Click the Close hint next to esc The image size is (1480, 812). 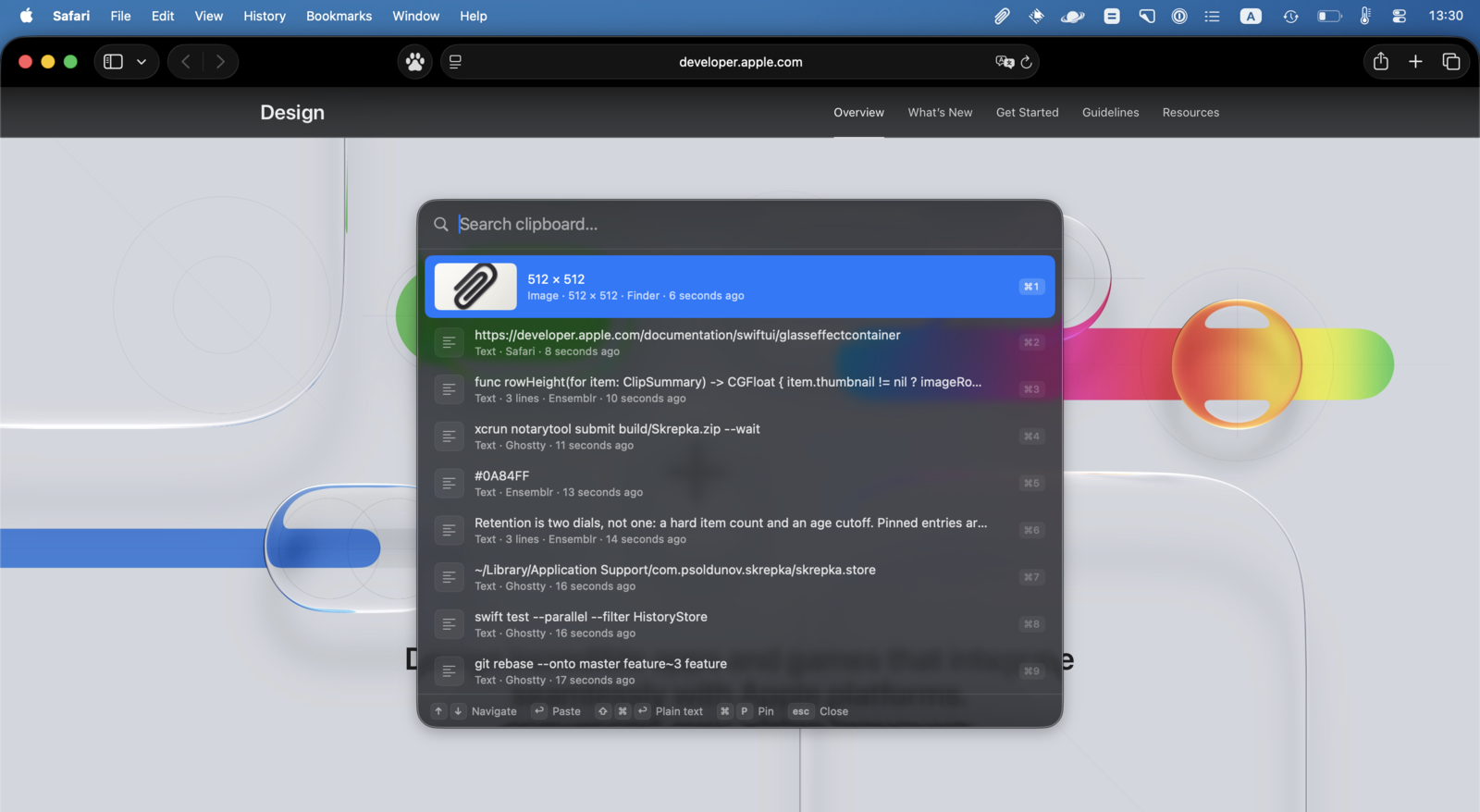[x=833, y=711]
